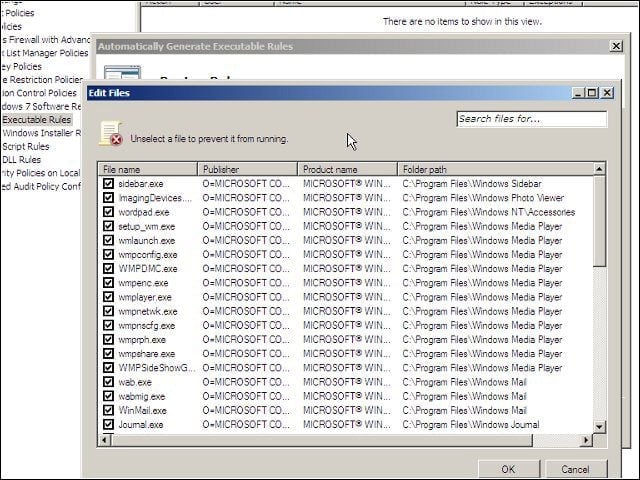Select the Windows 7 Software Restriction node

41,107
